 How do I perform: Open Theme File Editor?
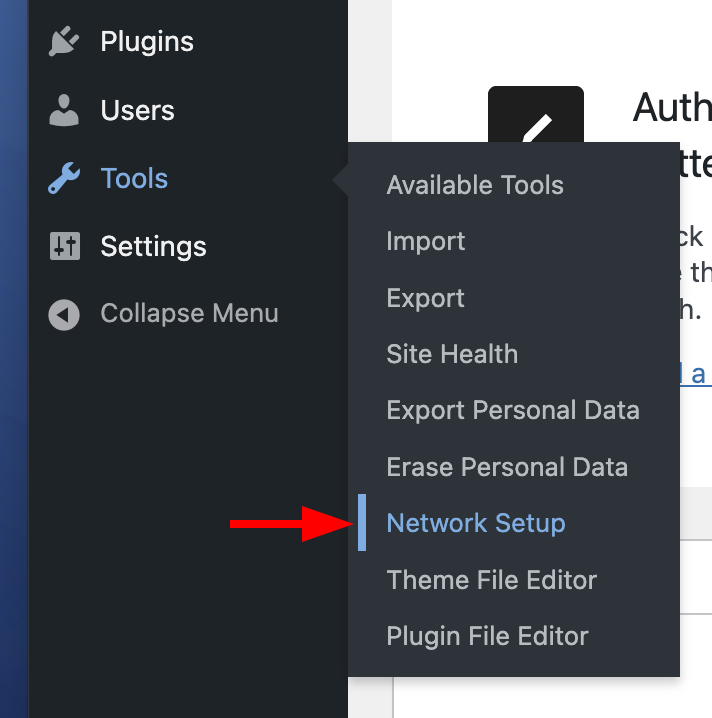click(492, 580)
